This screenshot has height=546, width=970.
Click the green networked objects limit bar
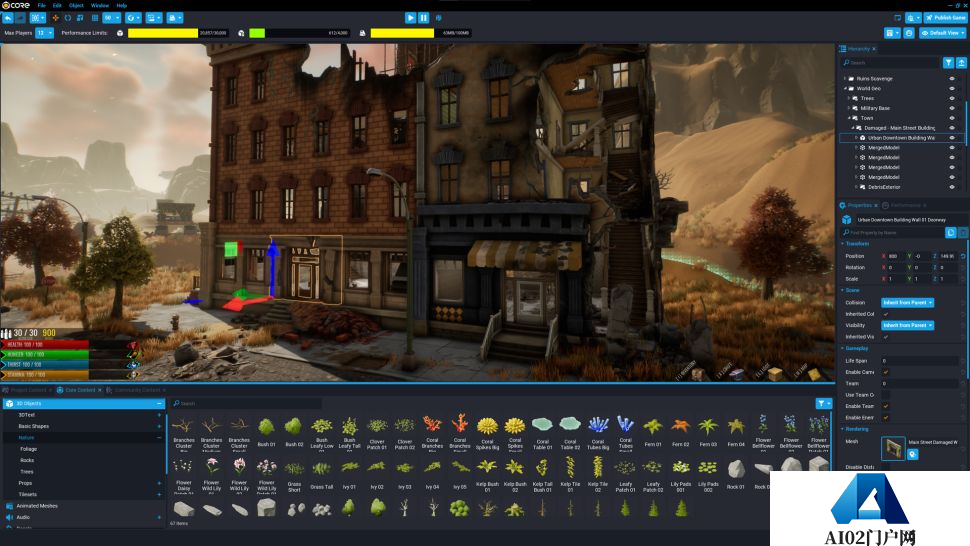click(x=299, y=33)
